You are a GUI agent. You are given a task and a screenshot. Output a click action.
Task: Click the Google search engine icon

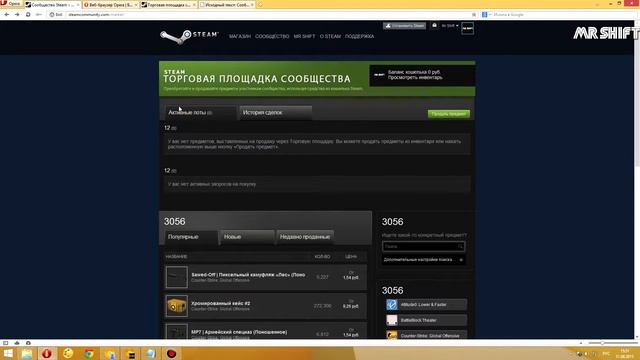pos(484,15)
